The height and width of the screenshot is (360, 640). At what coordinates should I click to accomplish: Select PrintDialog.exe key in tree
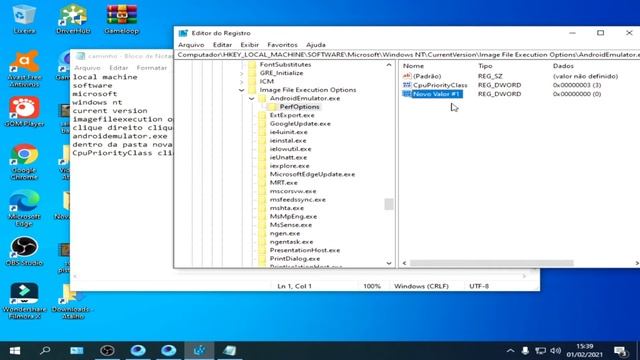pyautogui.click(x=295, y=259)
